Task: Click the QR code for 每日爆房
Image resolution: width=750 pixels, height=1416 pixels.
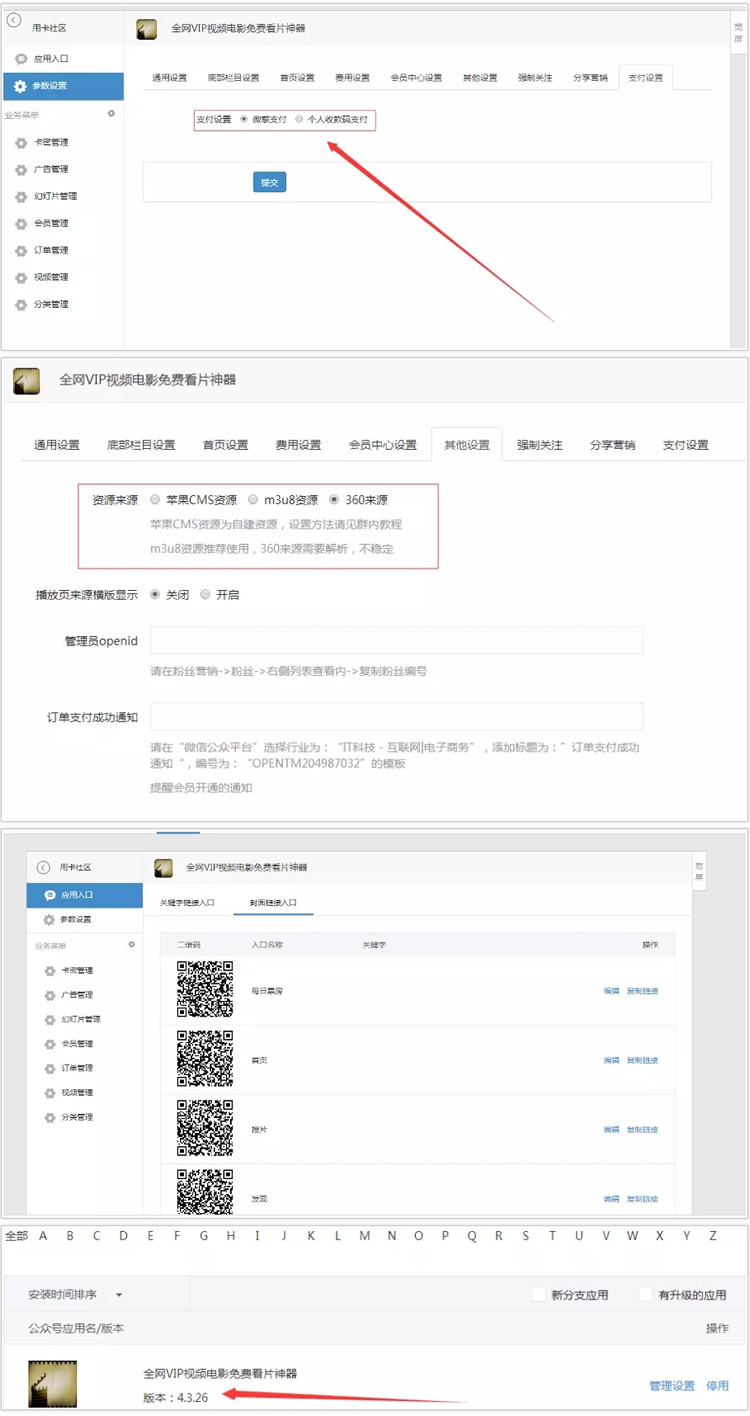Action: click(205, 990)
